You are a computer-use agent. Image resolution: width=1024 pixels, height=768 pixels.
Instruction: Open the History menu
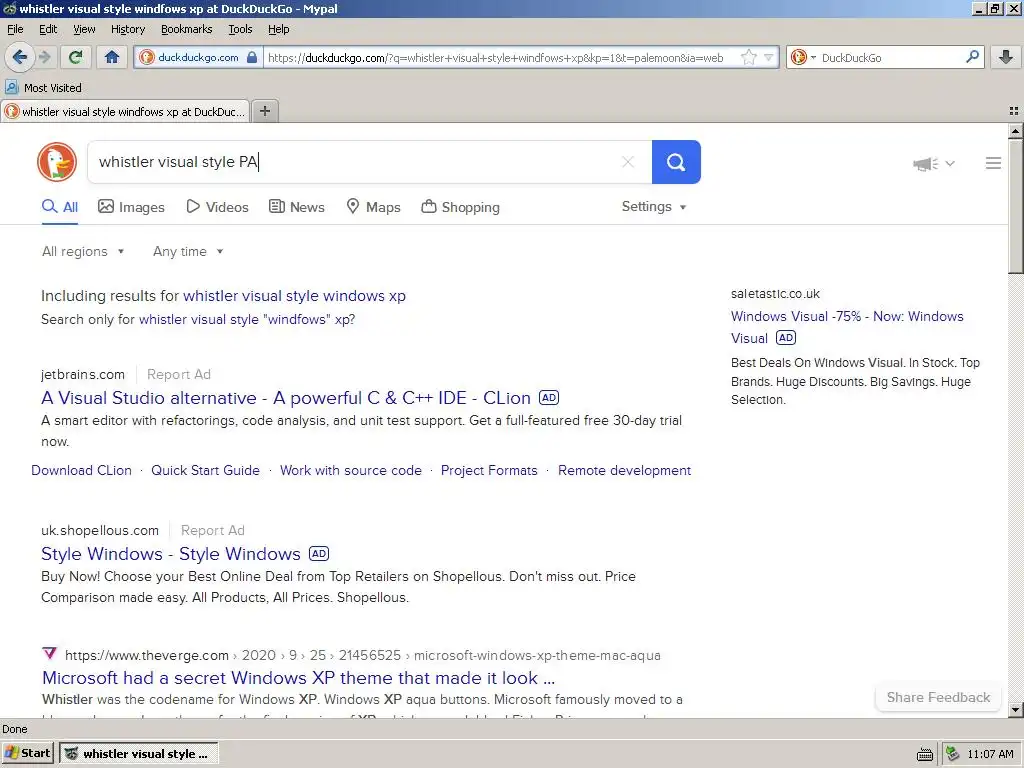tap(128, 29)
